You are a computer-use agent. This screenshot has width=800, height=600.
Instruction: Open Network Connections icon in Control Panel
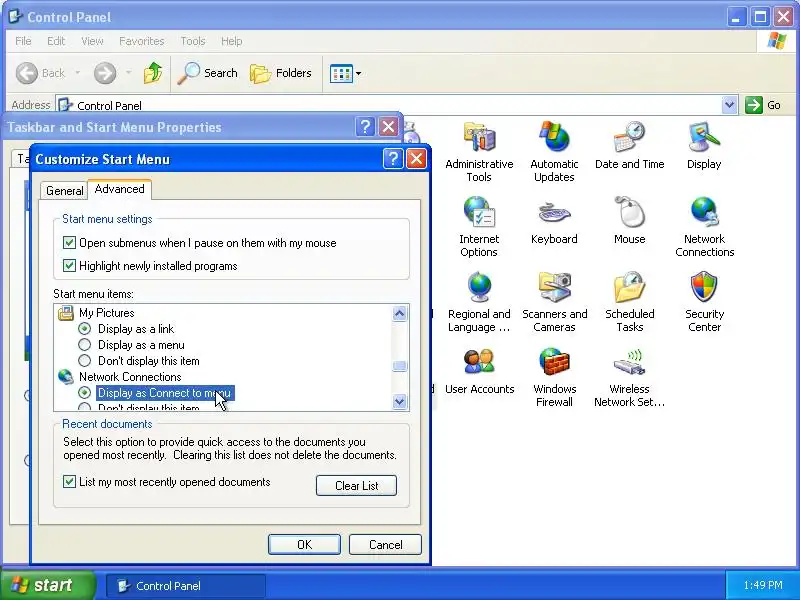[704, 212]
